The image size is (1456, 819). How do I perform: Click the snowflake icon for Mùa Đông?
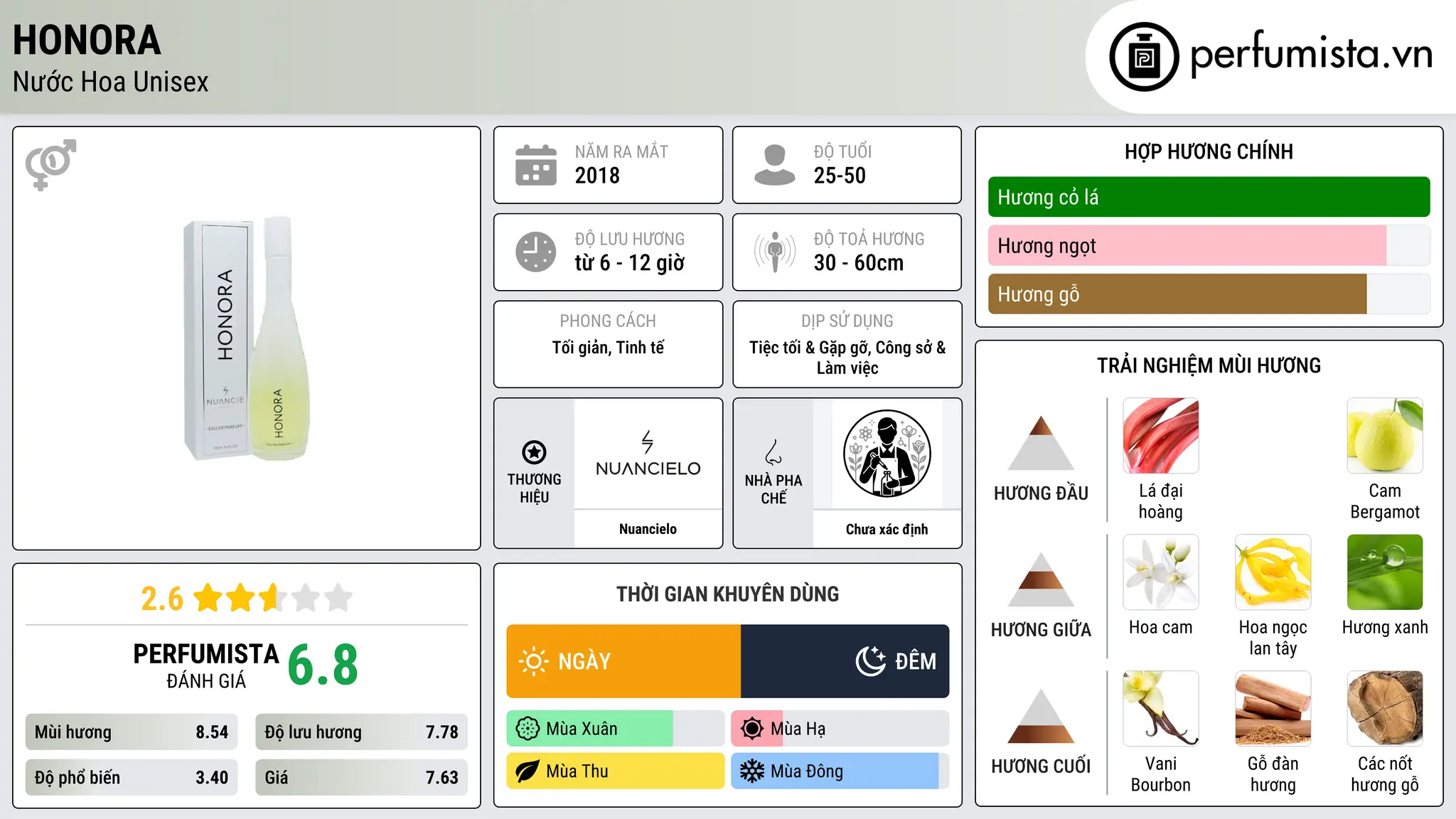coord(752,771)
